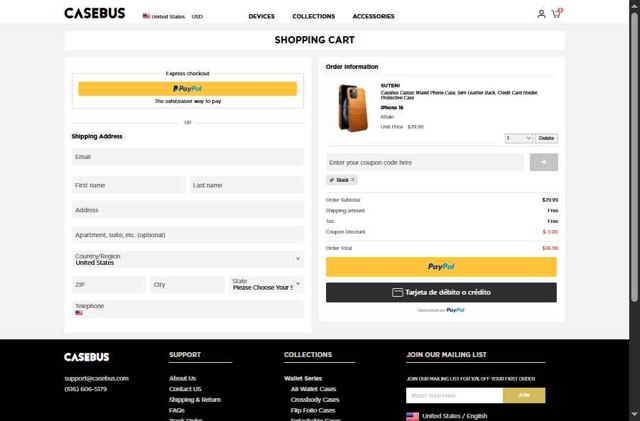Open the Flip Folio Cases link
Screen dimensions: 640x421
coord(313,410)
